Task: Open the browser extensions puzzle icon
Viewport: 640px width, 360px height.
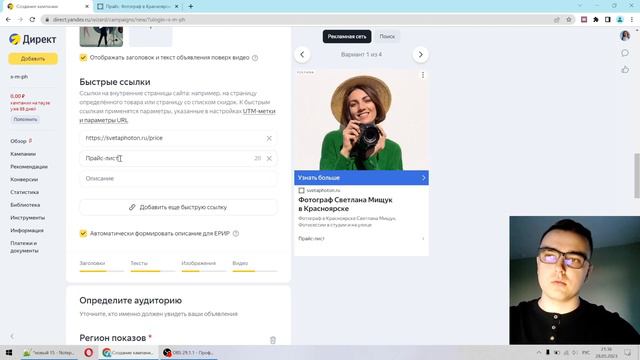Action: click(x=596, y=20)
